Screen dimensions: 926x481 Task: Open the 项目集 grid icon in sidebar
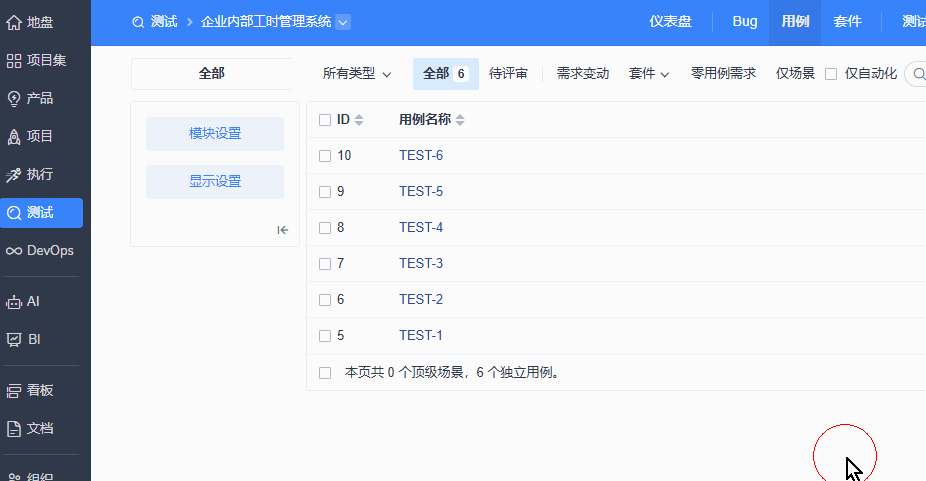tap(14, 60)
